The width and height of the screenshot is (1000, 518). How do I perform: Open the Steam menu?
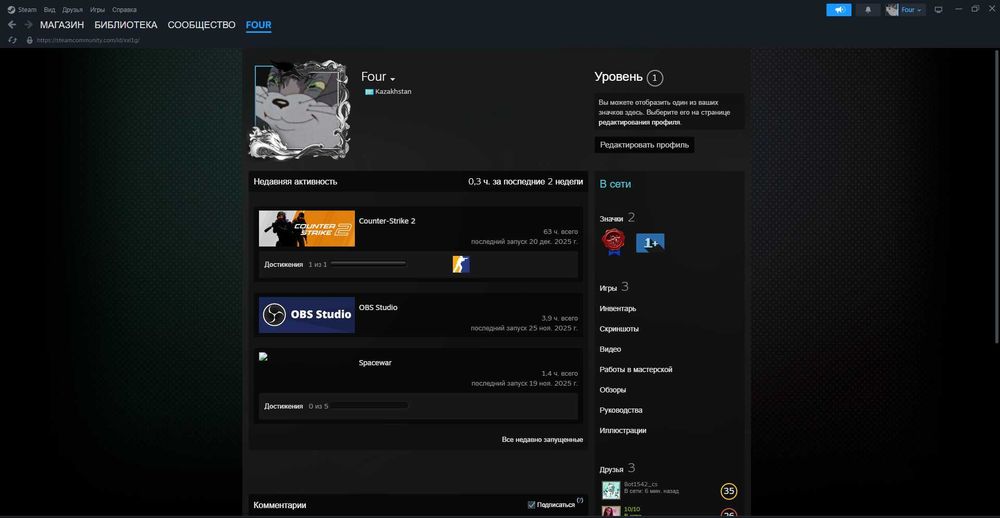[x=27, y=10]
